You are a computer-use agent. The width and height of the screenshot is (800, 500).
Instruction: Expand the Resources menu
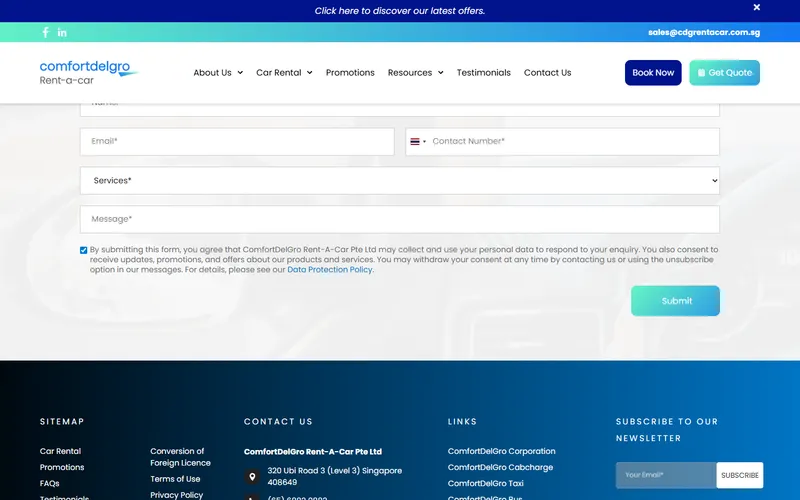tap(415, 72)
